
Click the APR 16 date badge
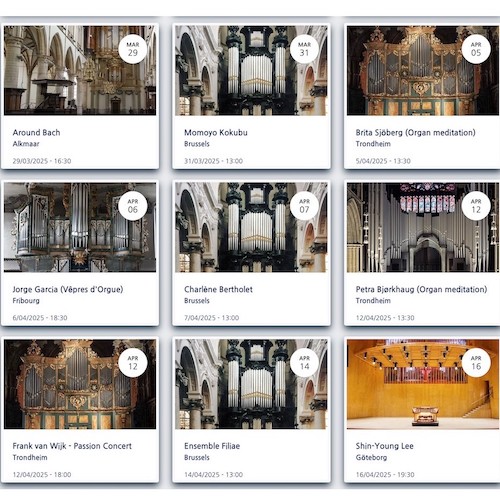click(476, 363)
